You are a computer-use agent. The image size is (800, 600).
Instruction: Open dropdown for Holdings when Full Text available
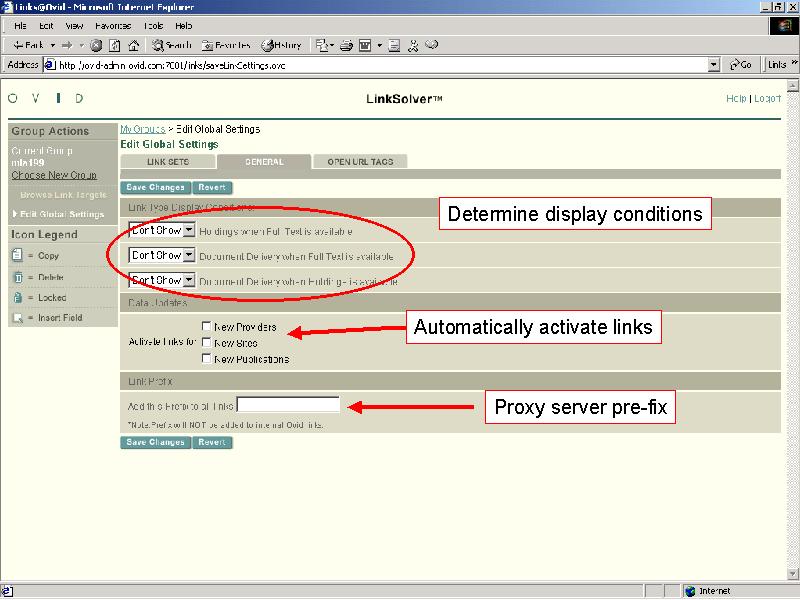pyautogui.click(x=189, y=230)
